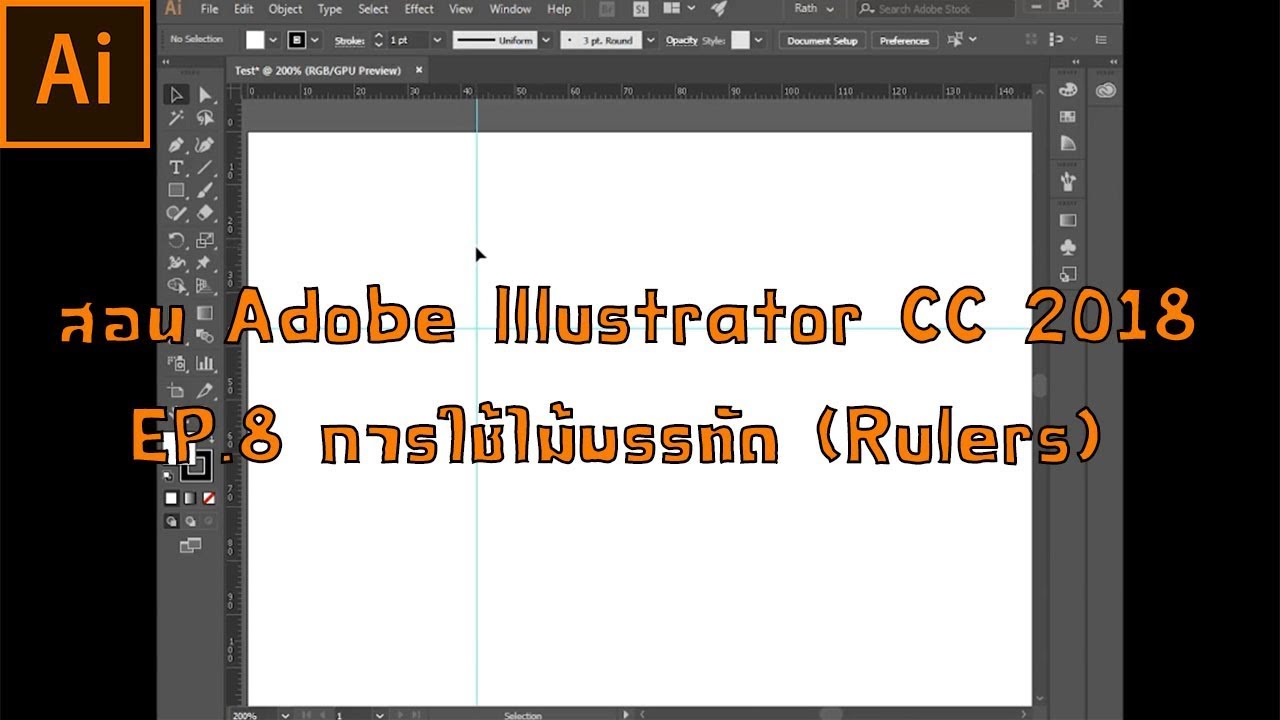Open the 200% zoom level dropdown

click(286, 715)
